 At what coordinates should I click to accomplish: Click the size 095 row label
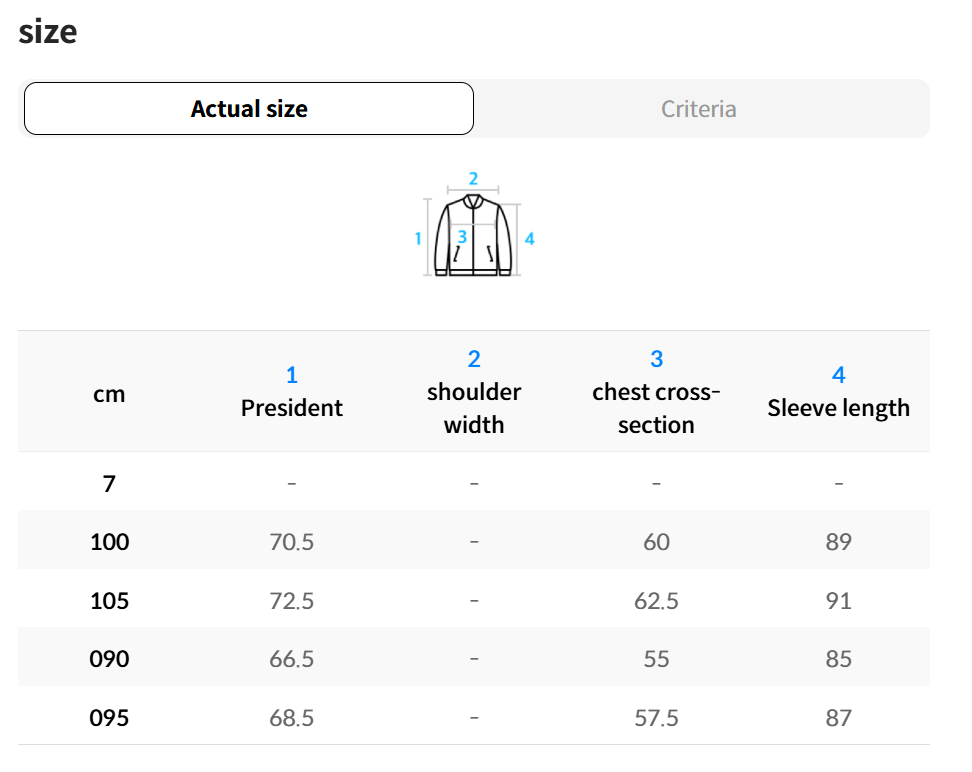tap(109, 718)
